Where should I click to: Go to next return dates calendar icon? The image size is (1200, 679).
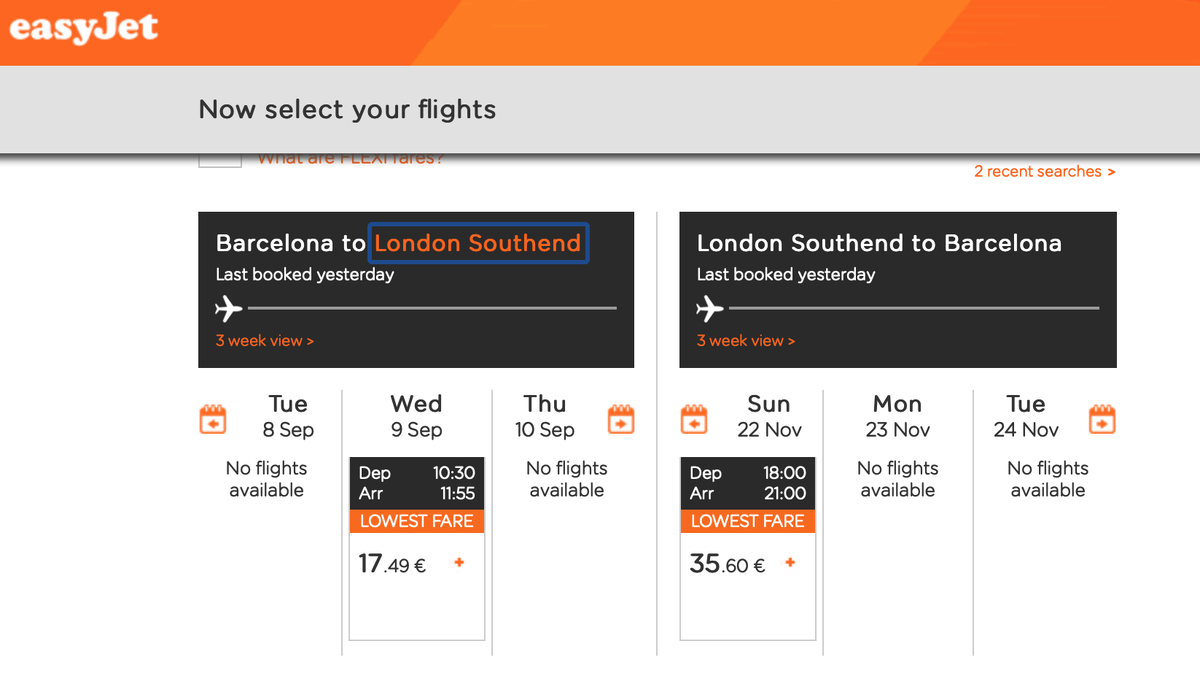1102,419
